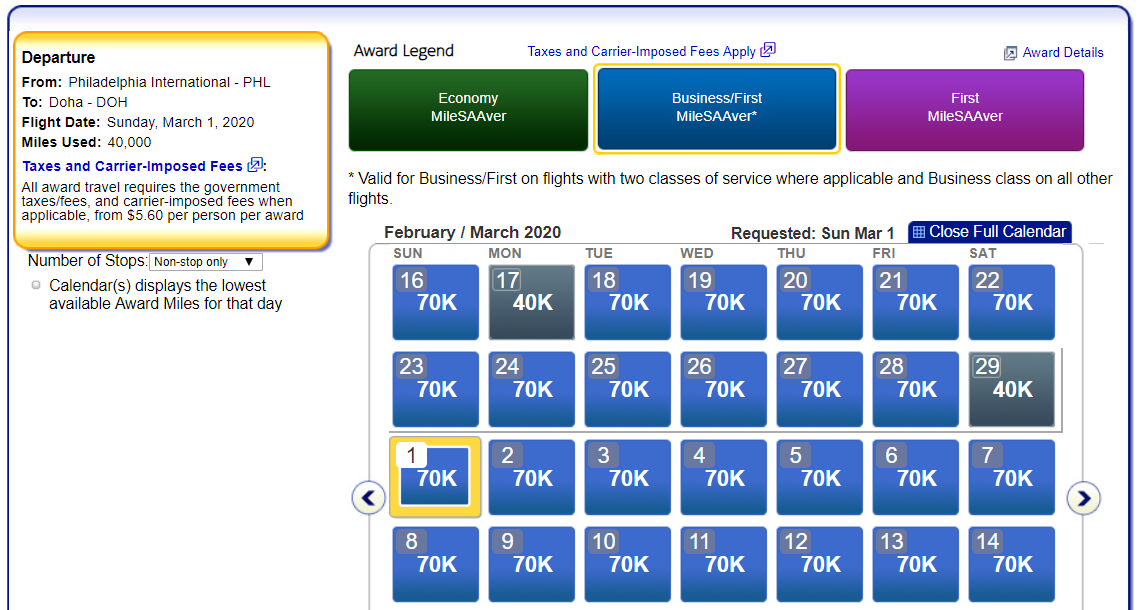Click the next dates right arrow
The width and height of the screenshot is (1141, 610).
click(1084, 497)
